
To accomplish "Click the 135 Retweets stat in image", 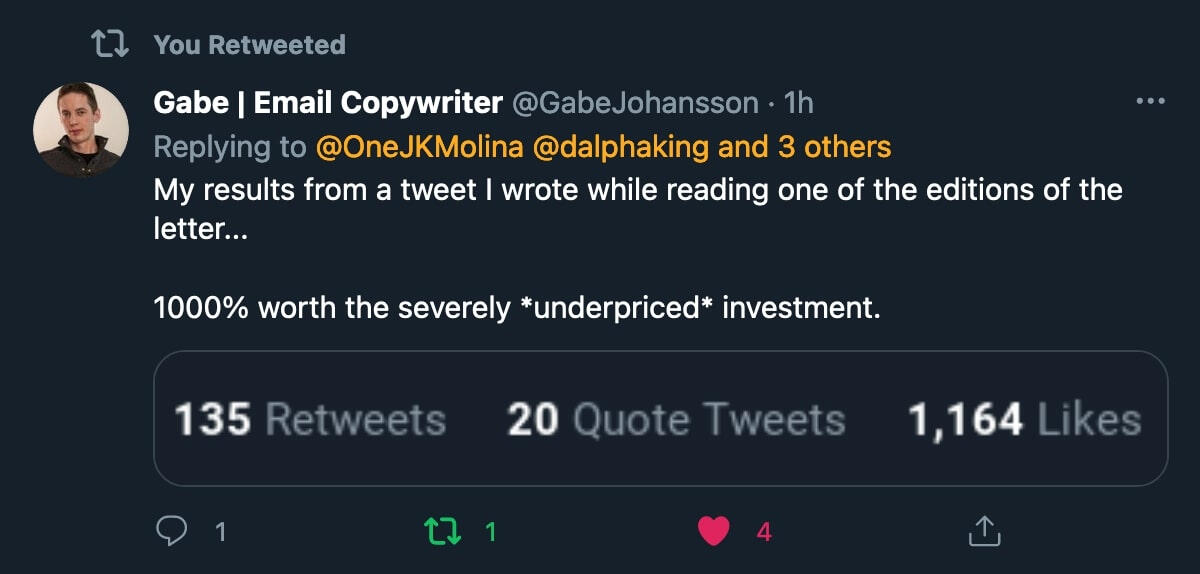I will (310, 420).
